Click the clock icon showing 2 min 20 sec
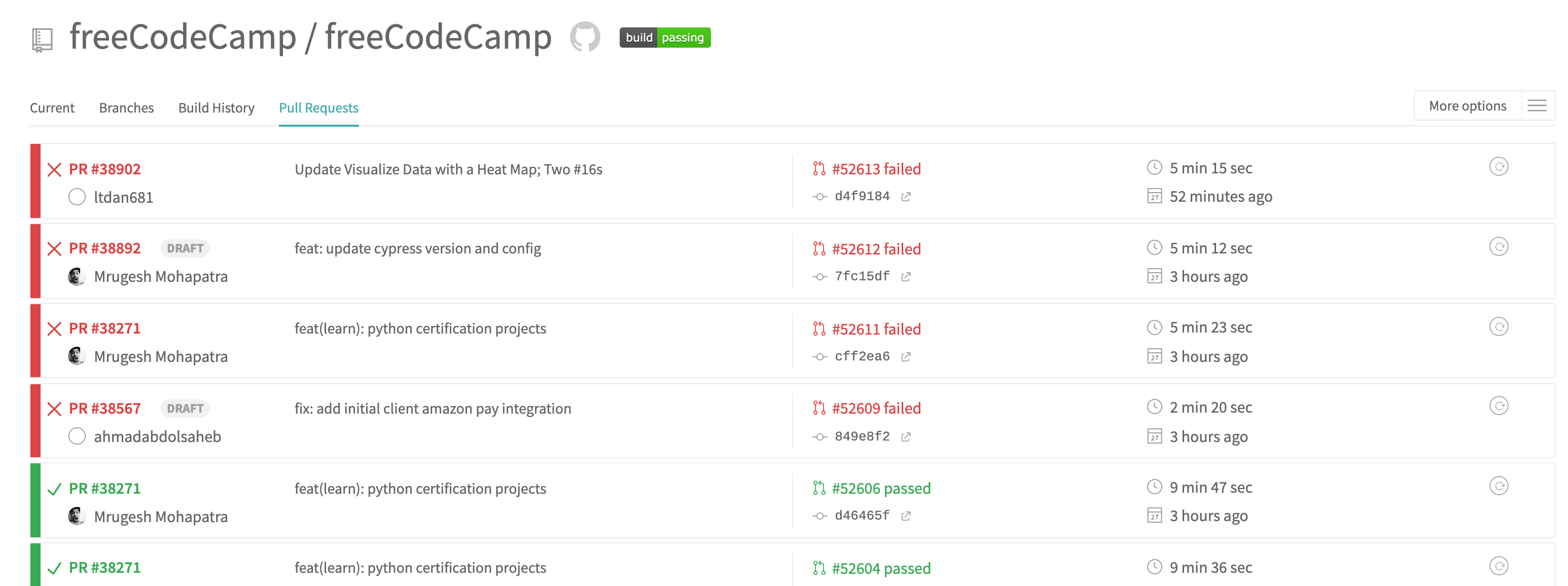 (x=1155, y=407)
